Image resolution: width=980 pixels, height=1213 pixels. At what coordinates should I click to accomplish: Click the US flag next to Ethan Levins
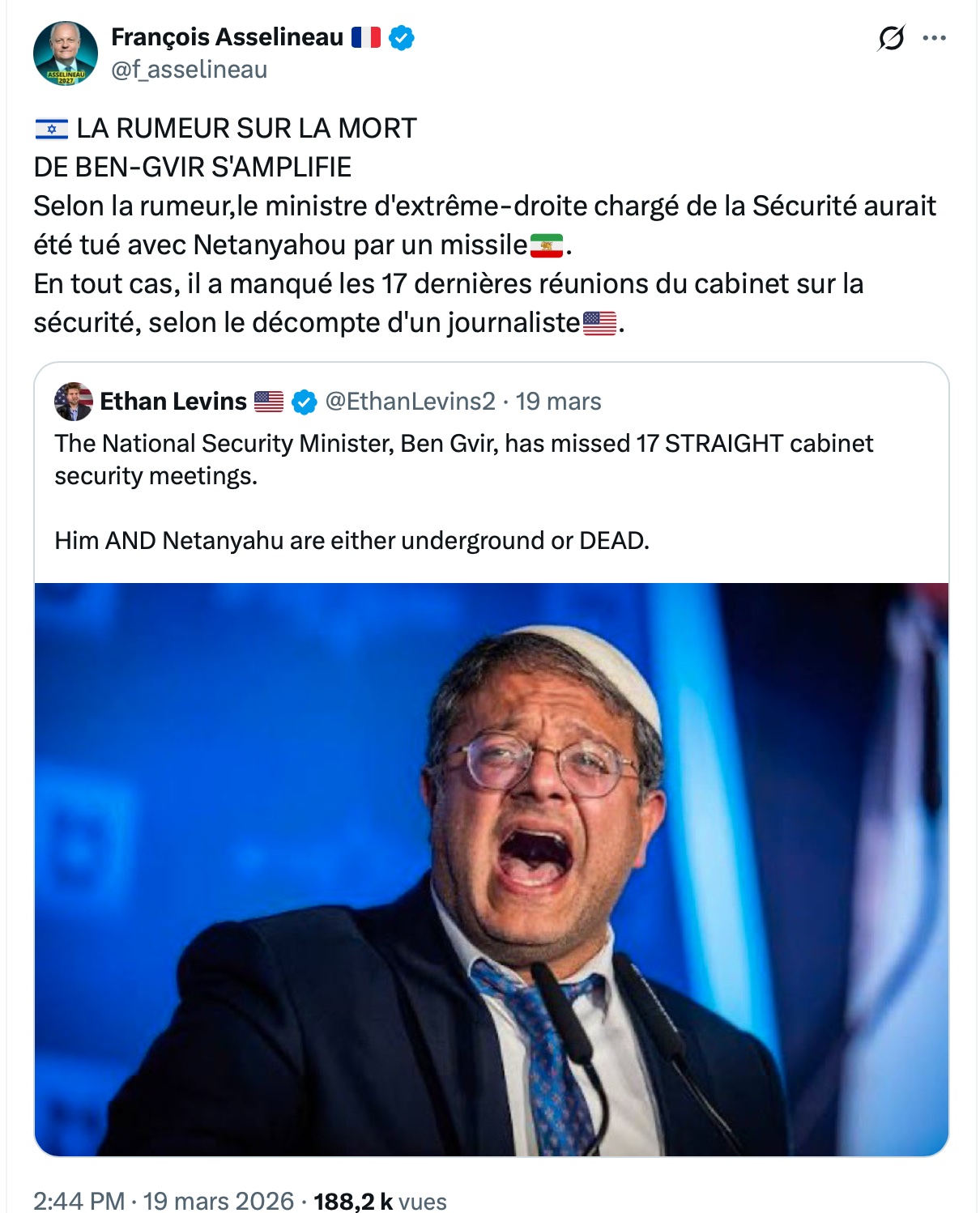coord(269,402)
